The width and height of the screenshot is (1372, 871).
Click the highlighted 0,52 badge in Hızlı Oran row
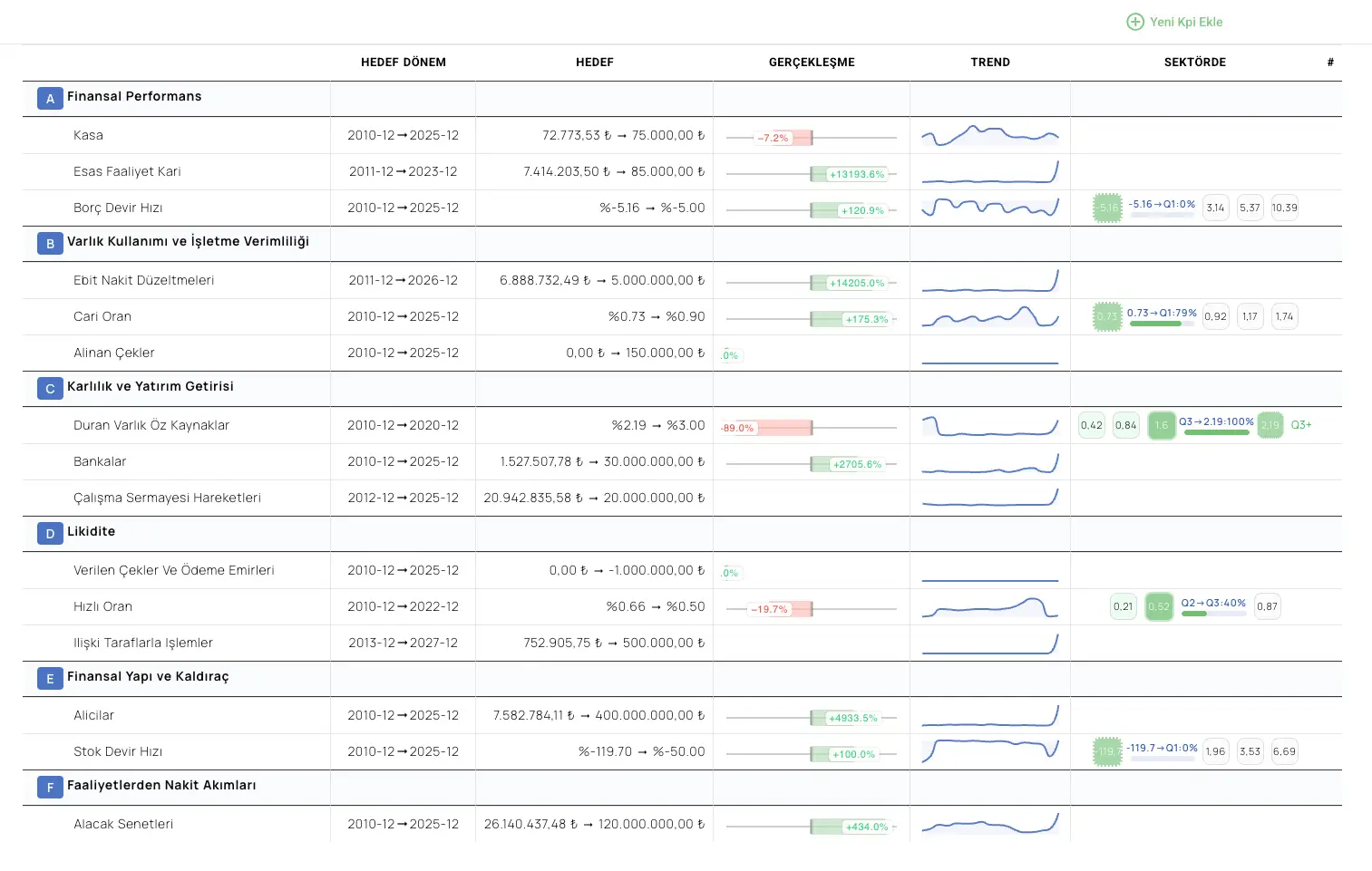coord(1159,606)
